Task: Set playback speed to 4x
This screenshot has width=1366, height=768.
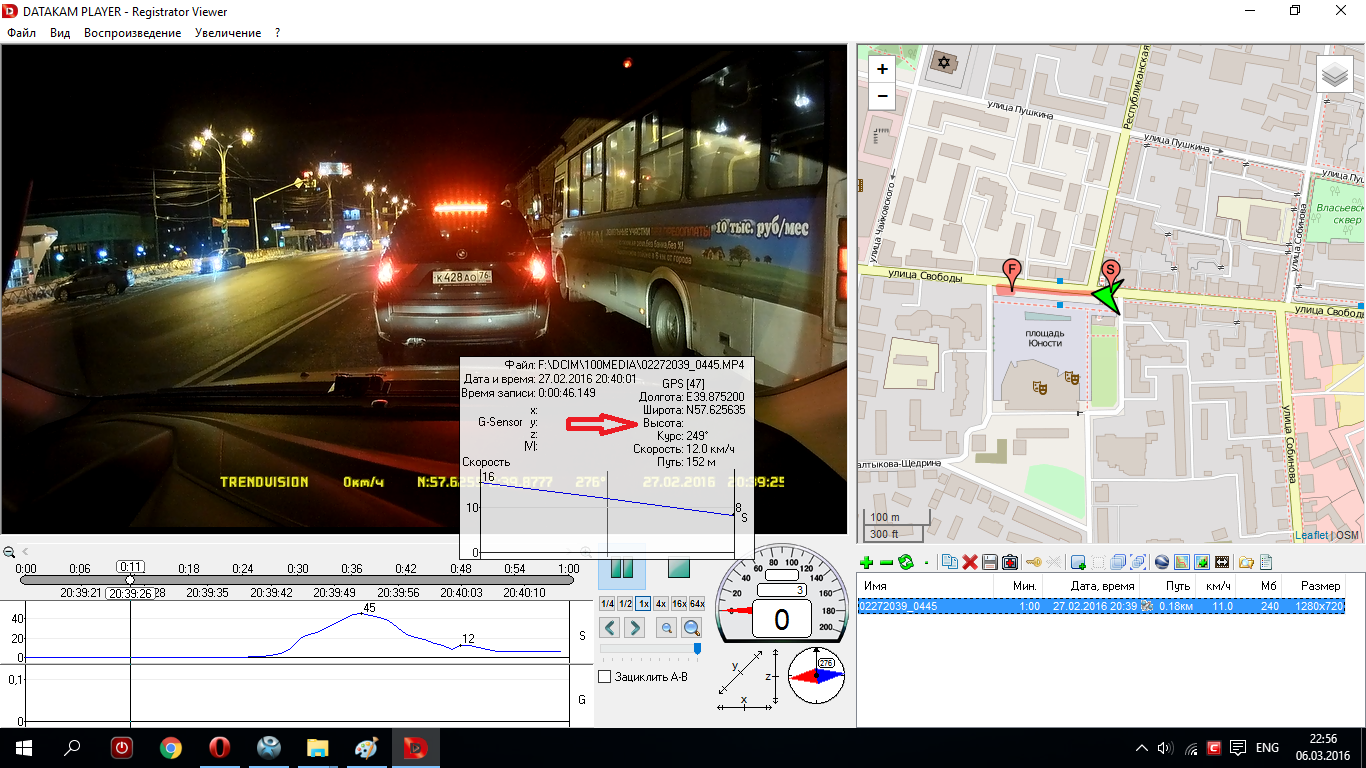Action: pyautogui.click(x=661, y=603)
